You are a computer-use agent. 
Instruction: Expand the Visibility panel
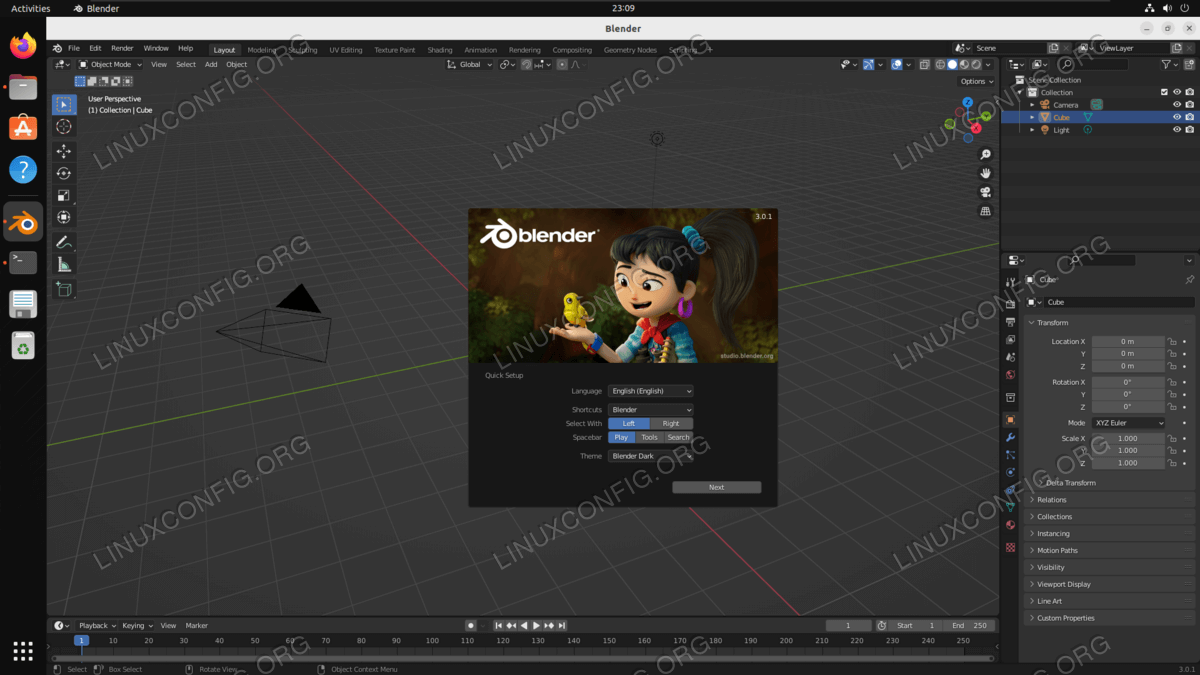click(1110, 567)
